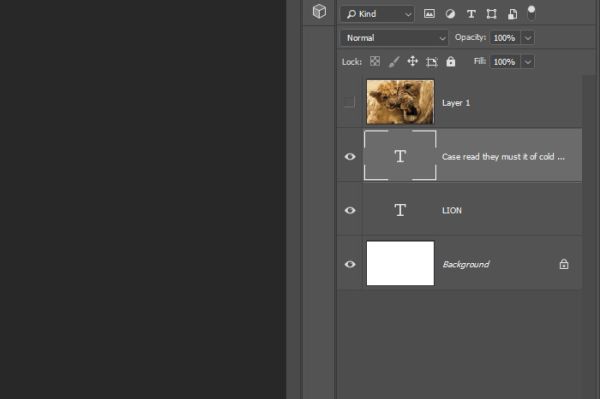Expand the Opacity slider arrow
The width and height of the screenshot is (600, 399).
coord(528,38)
